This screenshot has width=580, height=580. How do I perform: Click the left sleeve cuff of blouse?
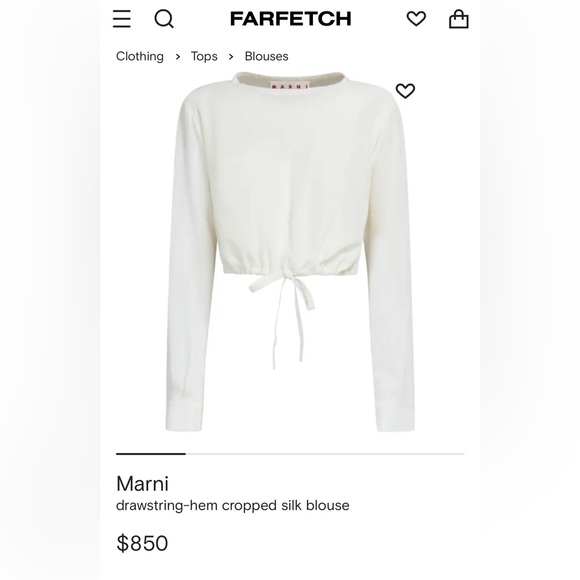point(184,417)
